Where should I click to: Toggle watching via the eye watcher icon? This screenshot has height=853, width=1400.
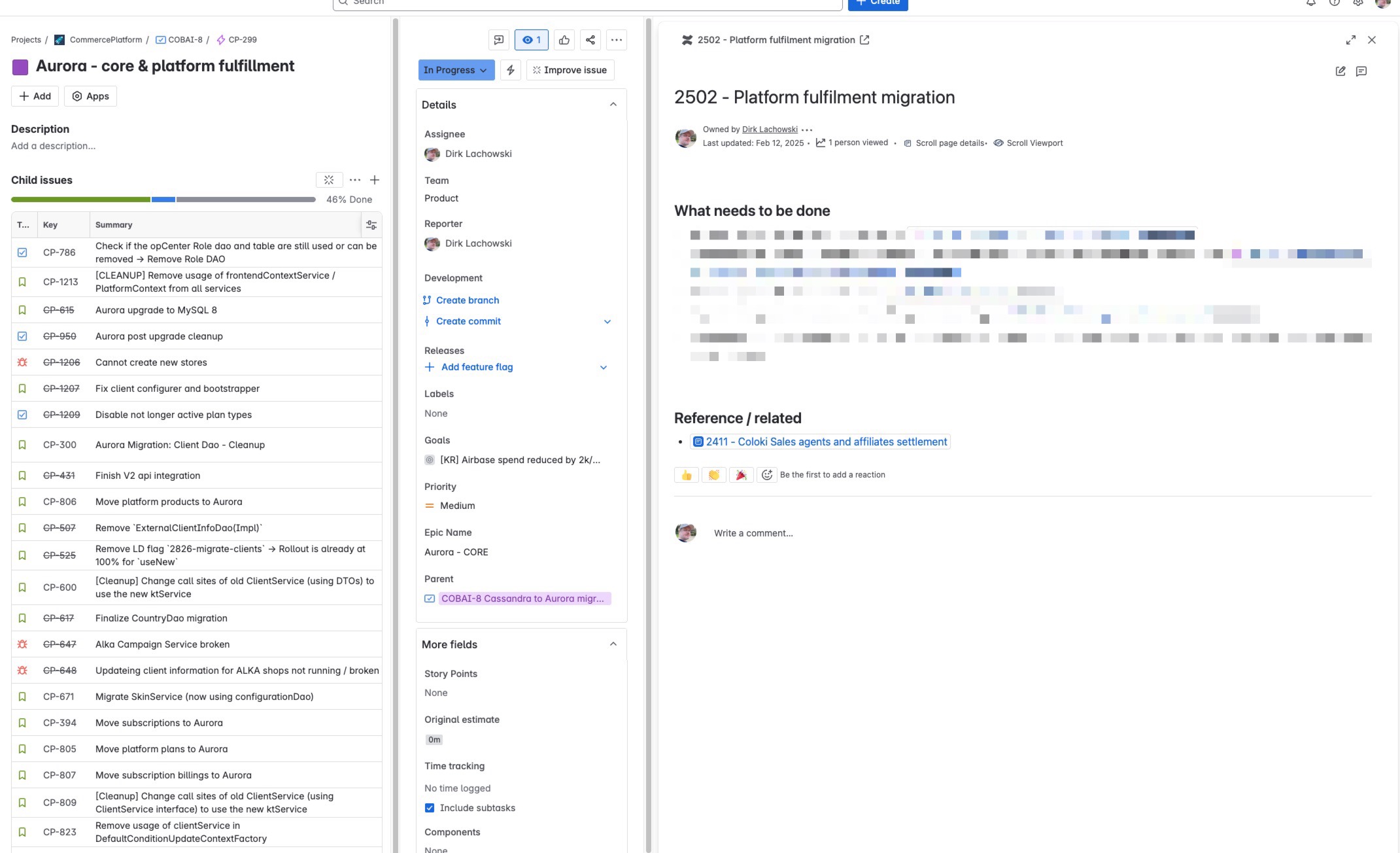pyautogui.click(x=531, y=40)
